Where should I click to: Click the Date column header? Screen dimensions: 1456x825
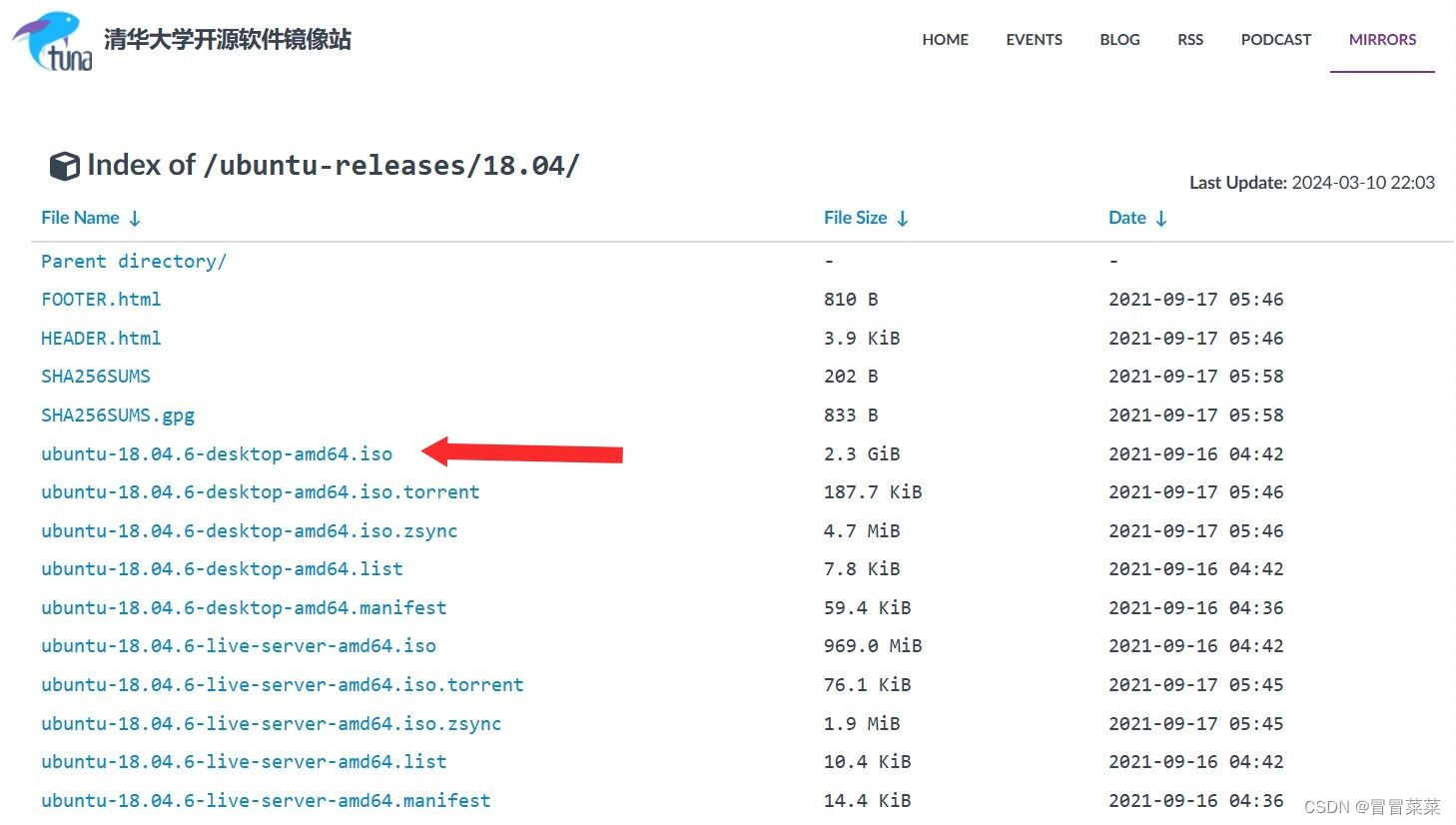1127,218
